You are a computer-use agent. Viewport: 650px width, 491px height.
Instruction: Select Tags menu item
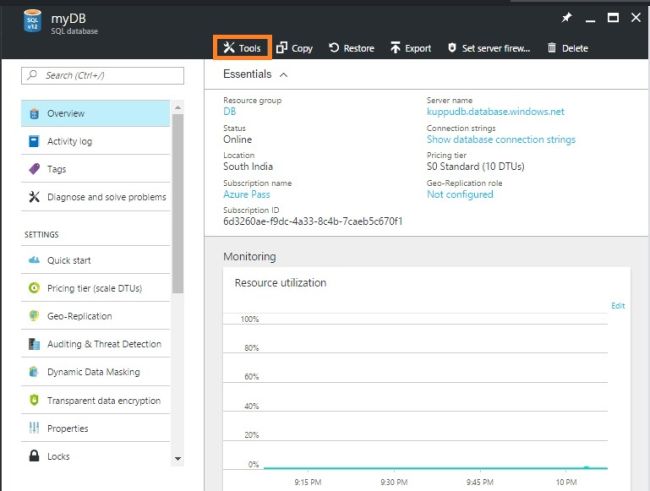point(56,169)
